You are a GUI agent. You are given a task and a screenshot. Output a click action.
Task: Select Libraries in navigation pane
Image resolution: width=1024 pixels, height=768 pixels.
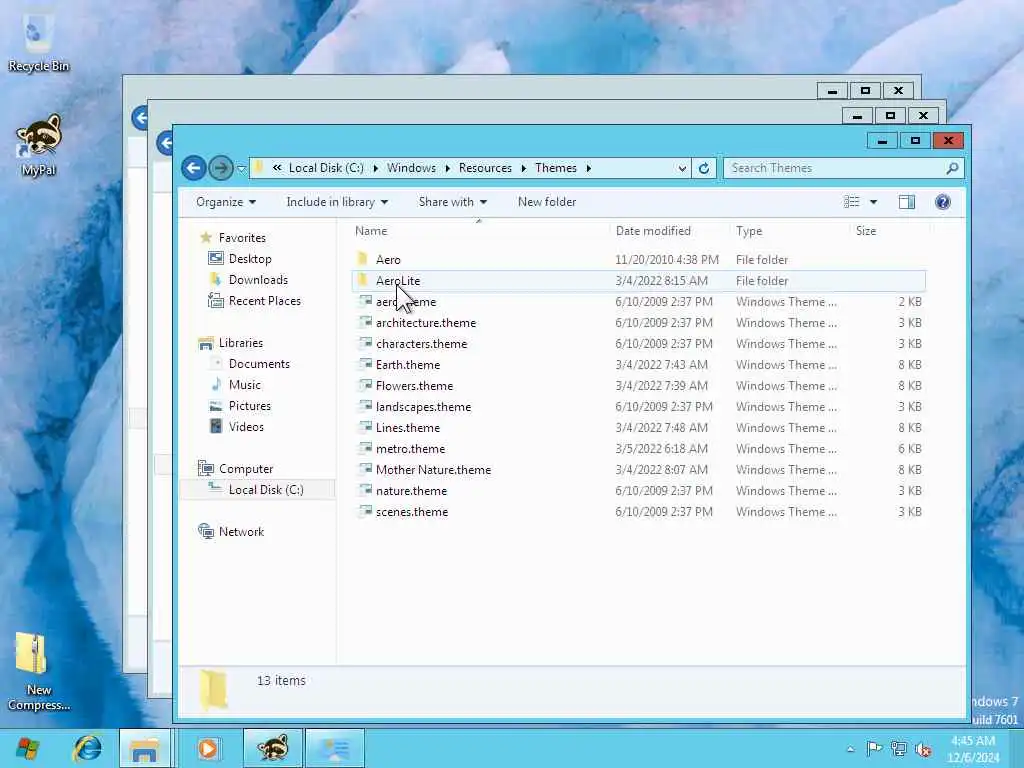click(240, 343)
